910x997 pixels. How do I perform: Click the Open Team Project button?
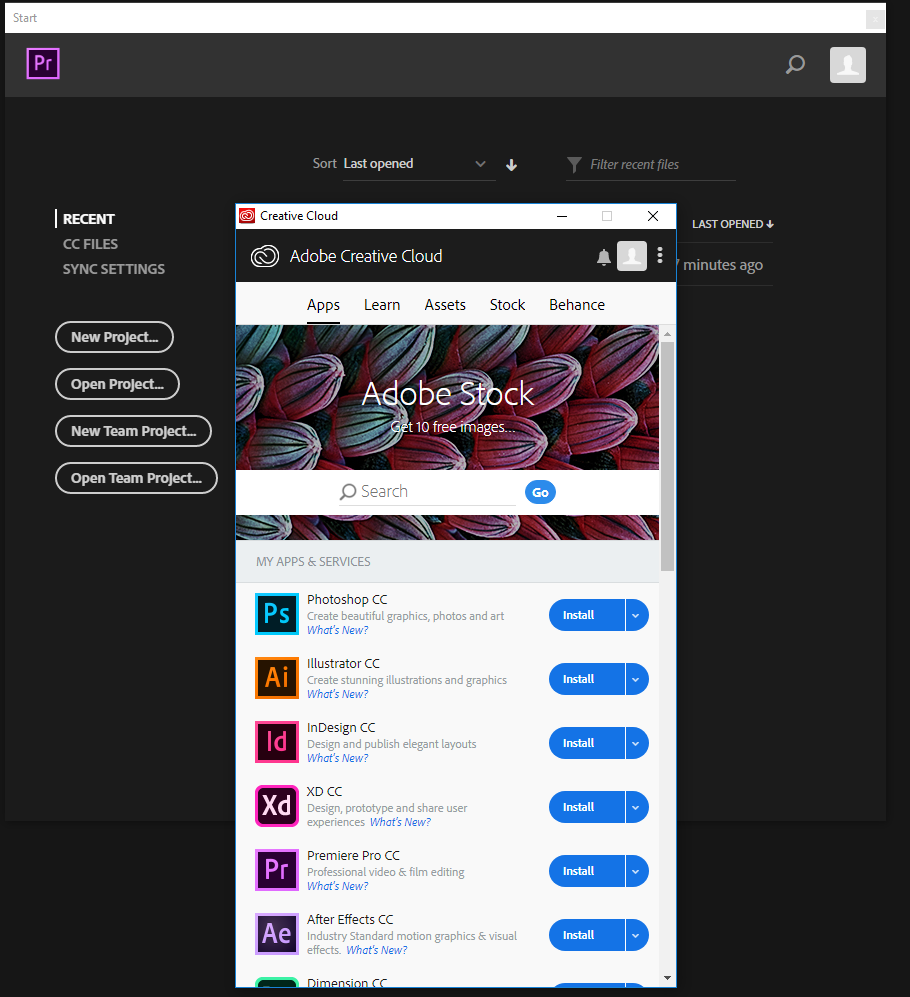(137, 478)
